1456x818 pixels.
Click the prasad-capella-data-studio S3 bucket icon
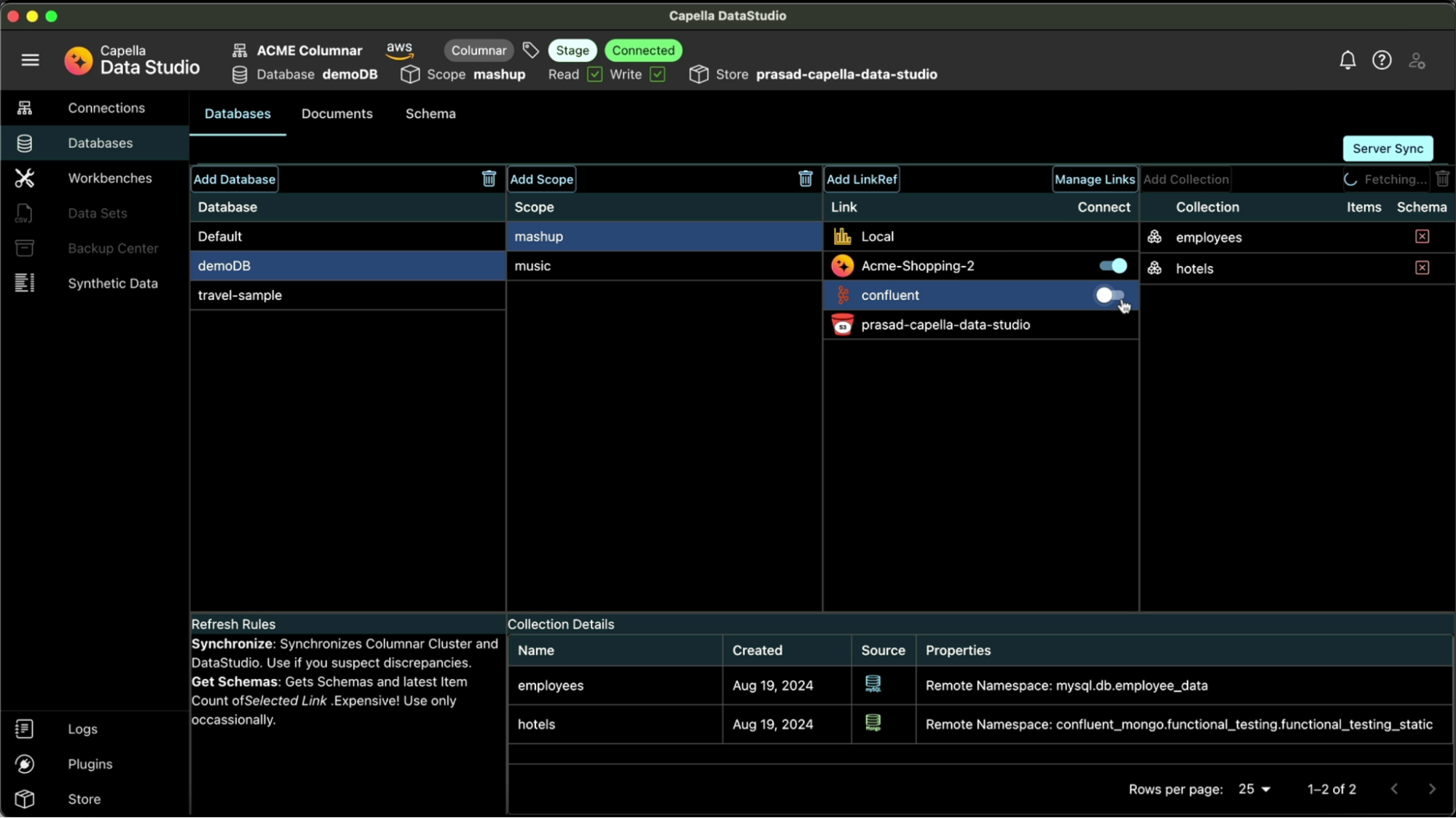click(842, 325)
